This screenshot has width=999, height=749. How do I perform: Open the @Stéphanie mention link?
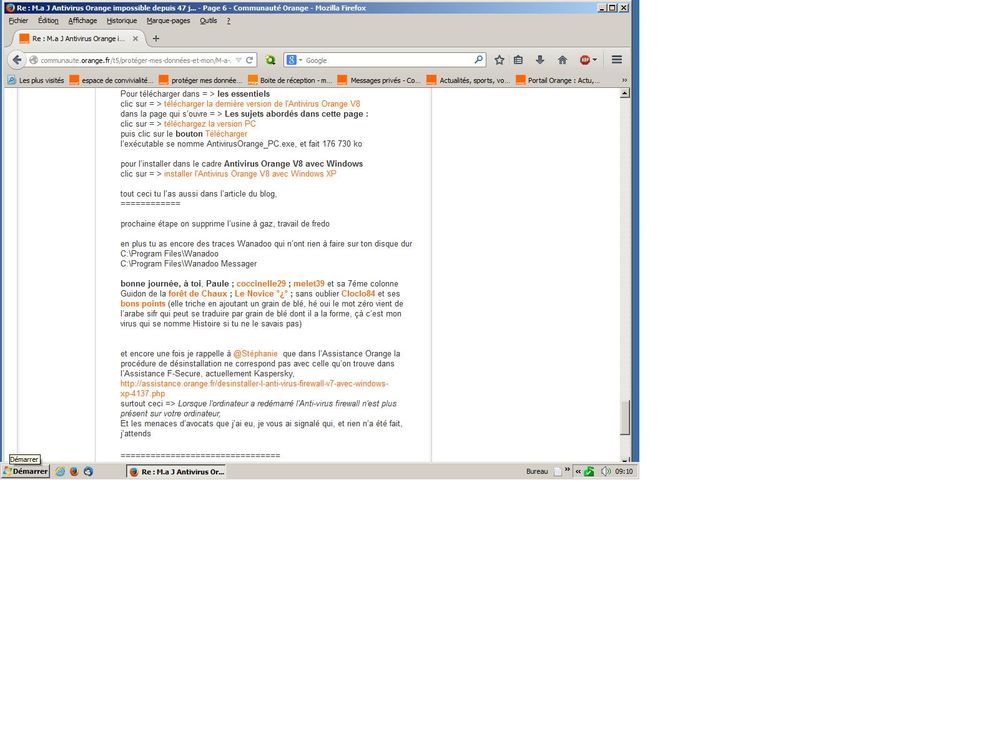point(255,353)
